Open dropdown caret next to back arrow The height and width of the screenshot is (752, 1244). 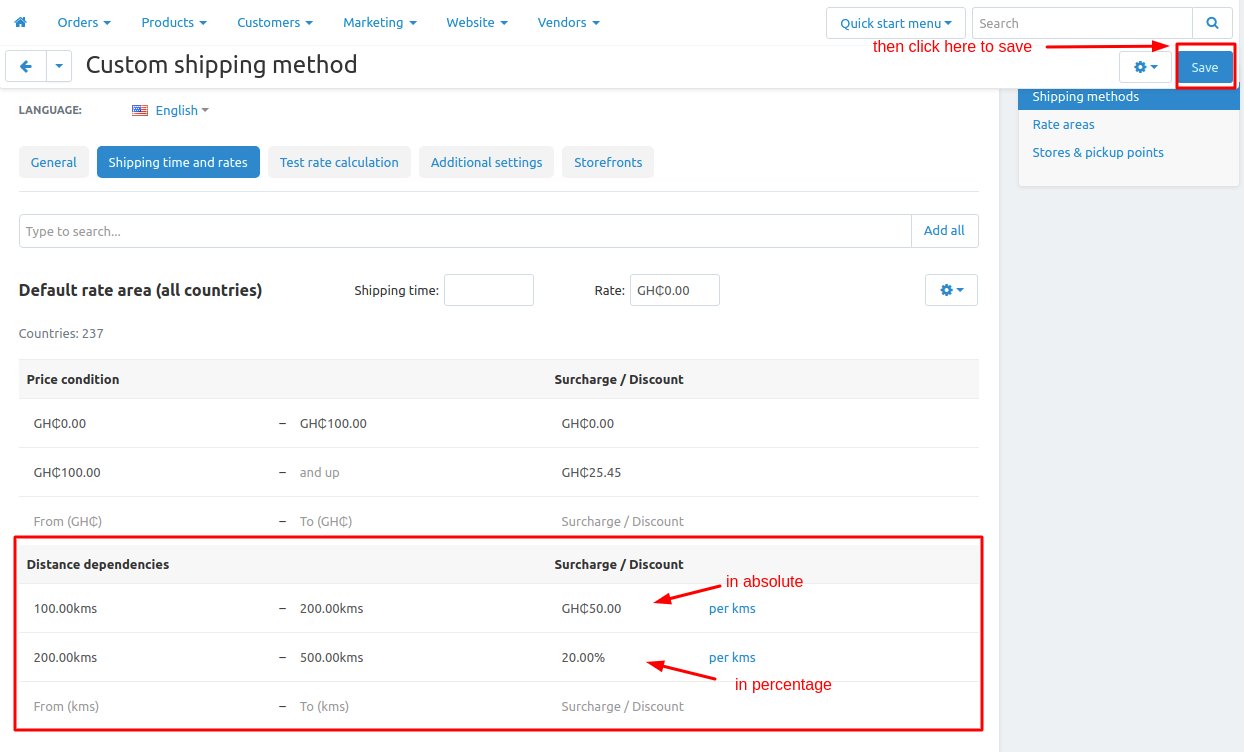(59, 66)
